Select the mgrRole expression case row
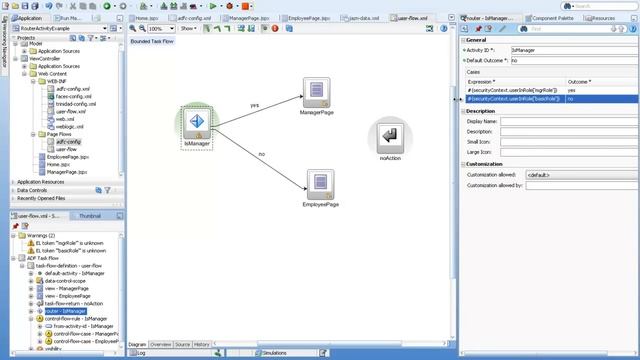 [552, 90]
